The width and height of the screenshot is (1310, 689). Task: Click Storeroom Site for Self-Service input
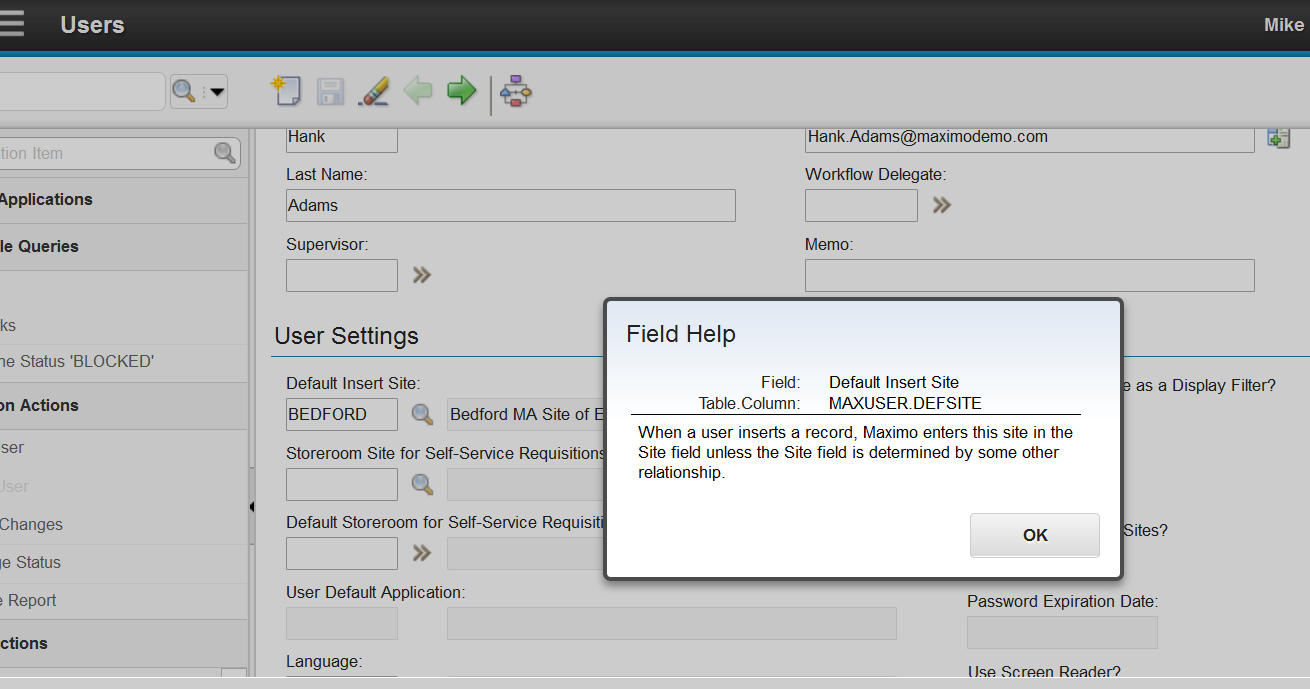click(x=342, y=484)
